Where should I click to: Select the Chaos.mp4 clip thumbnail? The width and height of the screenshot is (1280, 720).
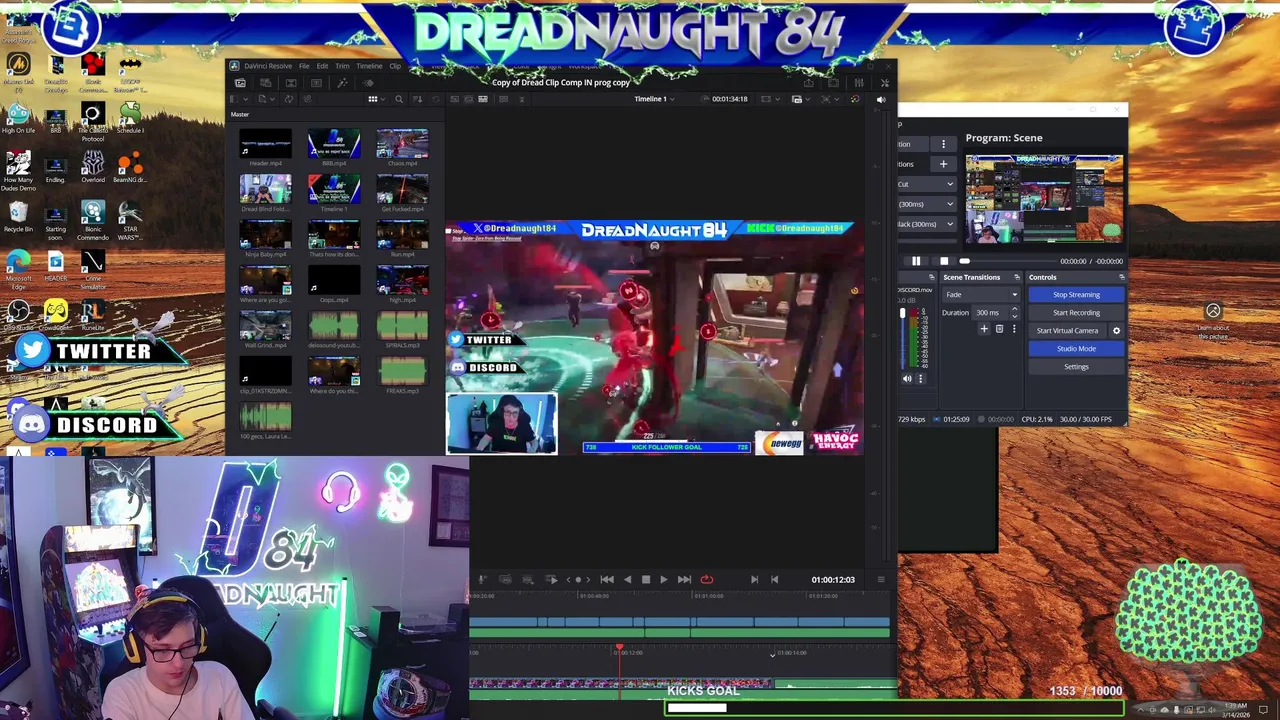[x=402, y=144]
